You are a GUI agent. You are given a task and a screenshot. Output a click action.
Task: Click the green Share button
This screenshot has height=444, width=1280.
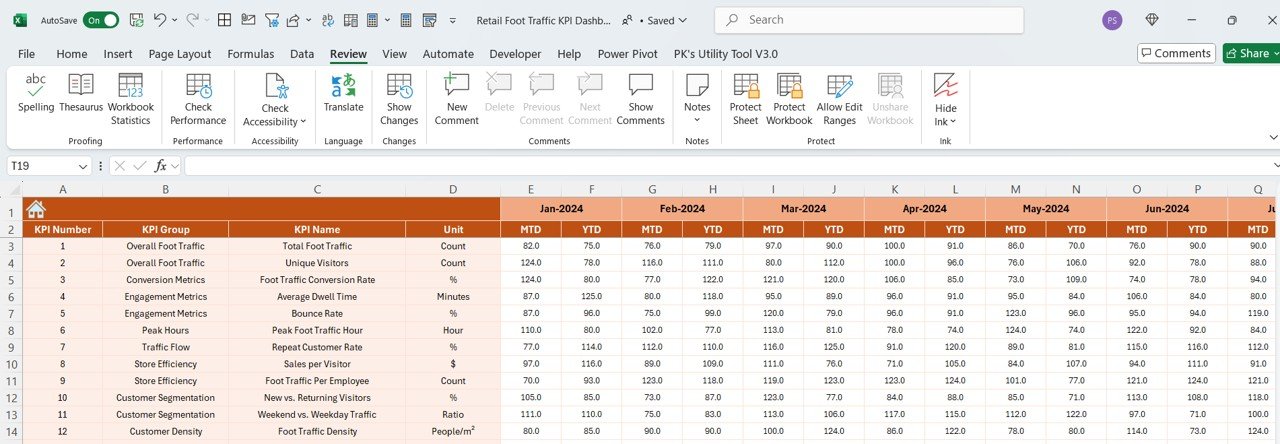pos(1251,53)
